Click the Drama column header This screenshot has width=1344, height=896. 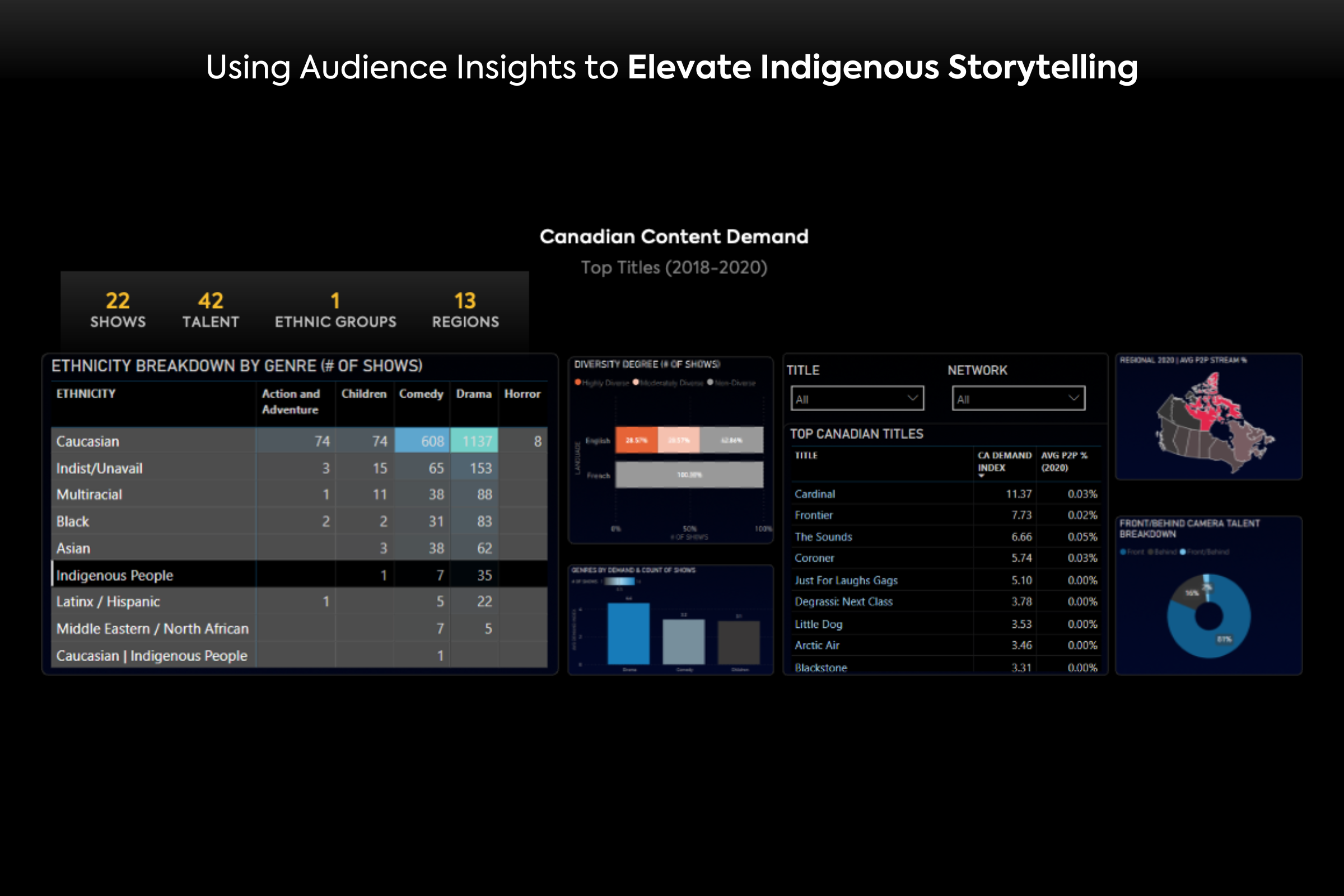pyautogui.click(x=473, y=394)
